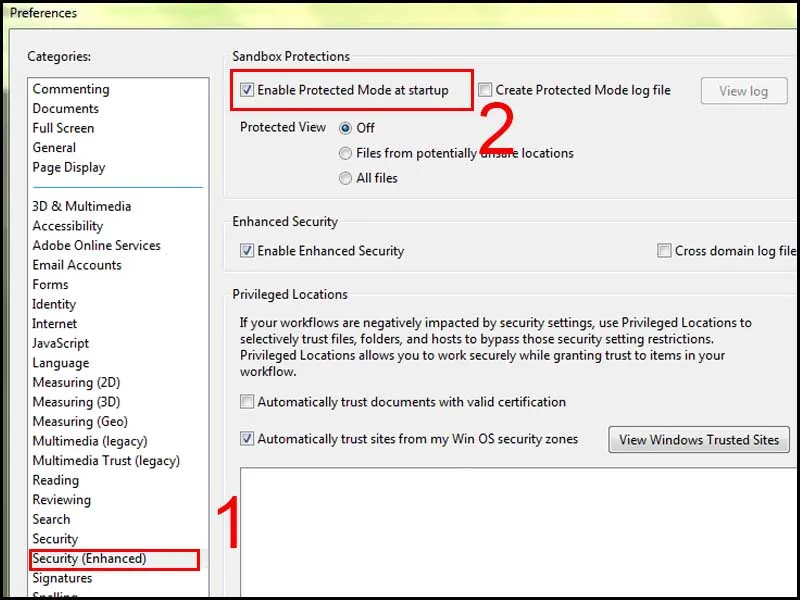
Task: Set Protected View to All files
Action: (x=346, y=178)
